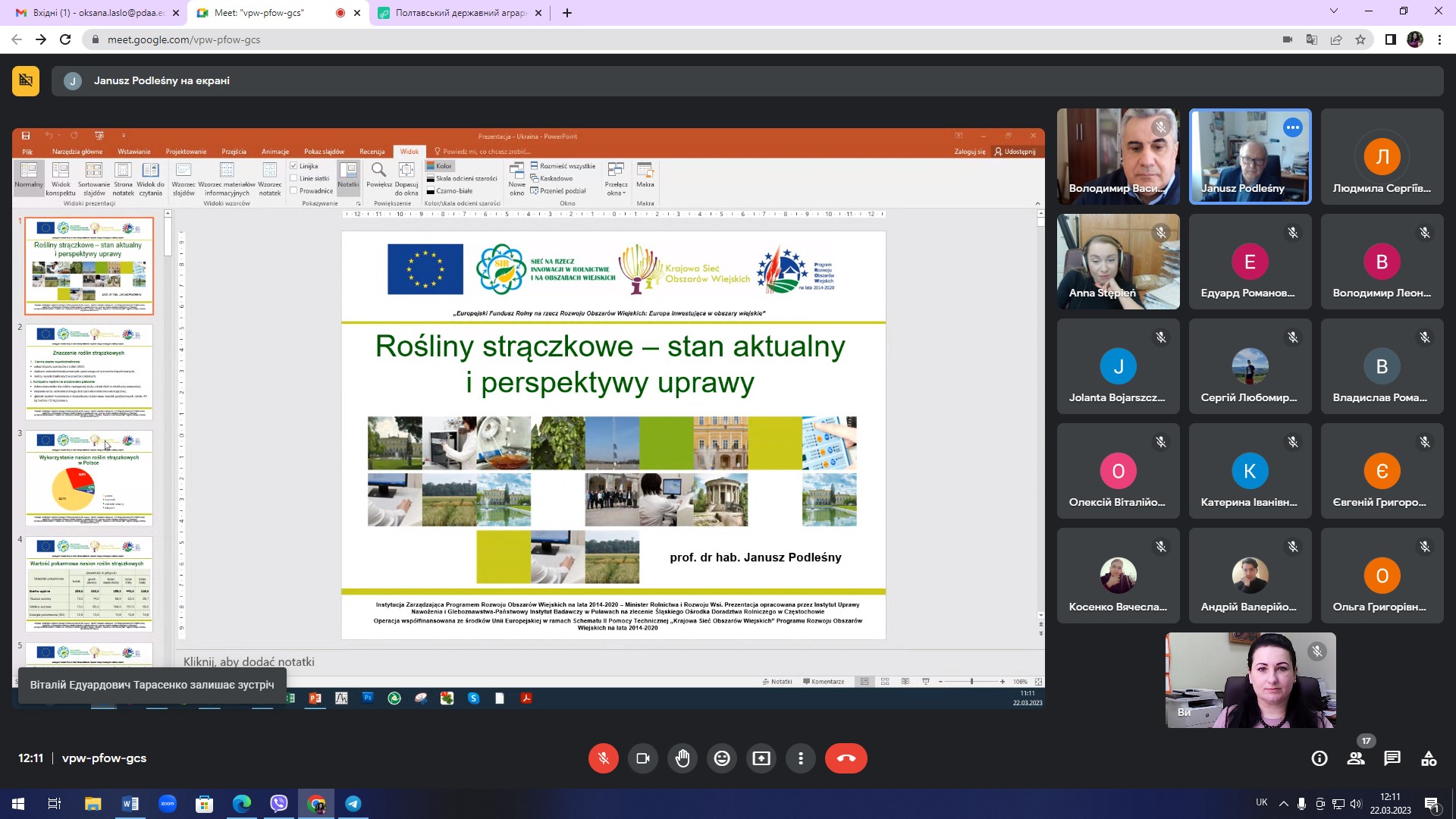Viewport: 1456px width, 819px height.
Task: Show participants list with 17 badge
Action: coord(1356,758)
